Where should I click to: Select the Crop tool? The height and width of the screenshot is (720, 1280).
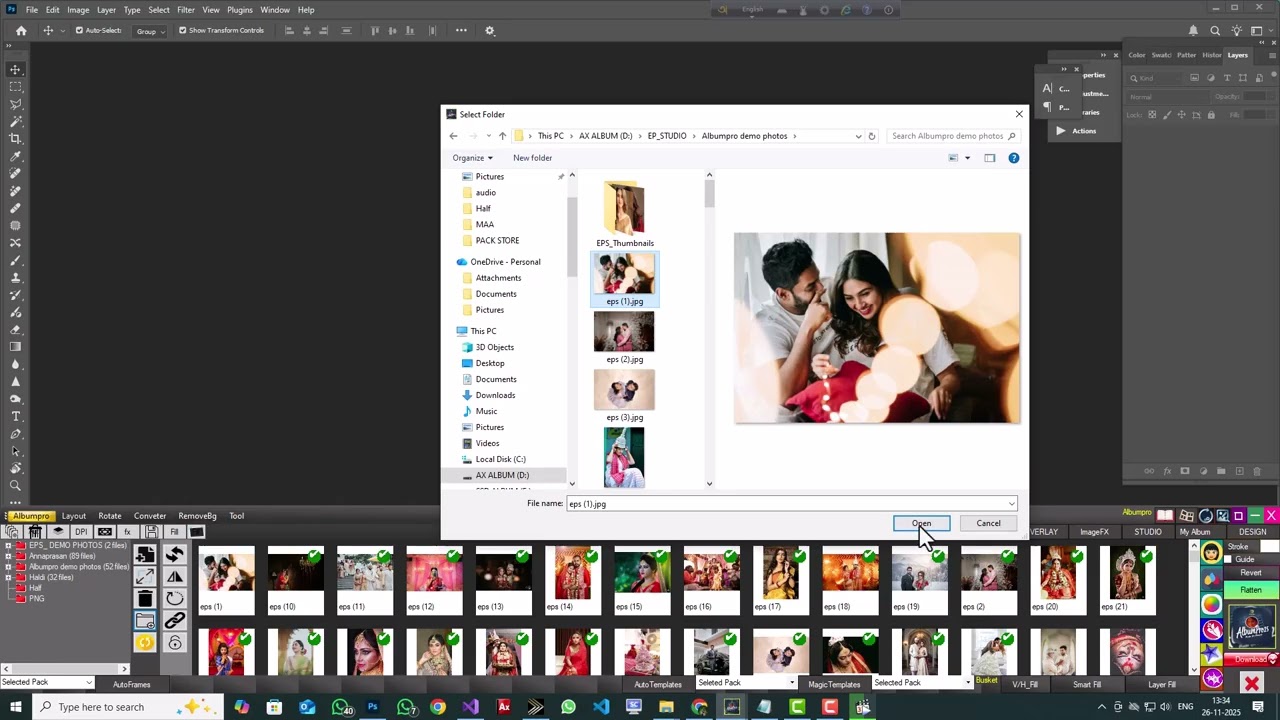click(16, 139)
